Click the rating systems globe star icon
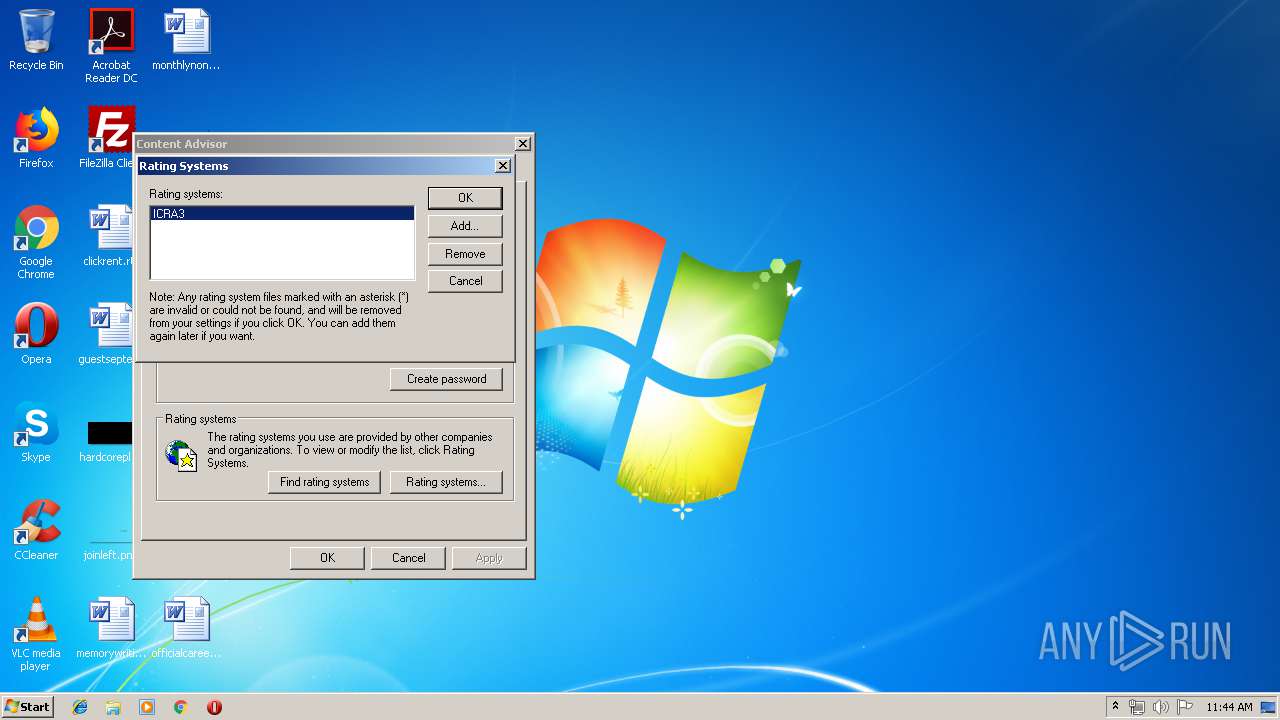1280x720 pixels. tap(182, 455)
